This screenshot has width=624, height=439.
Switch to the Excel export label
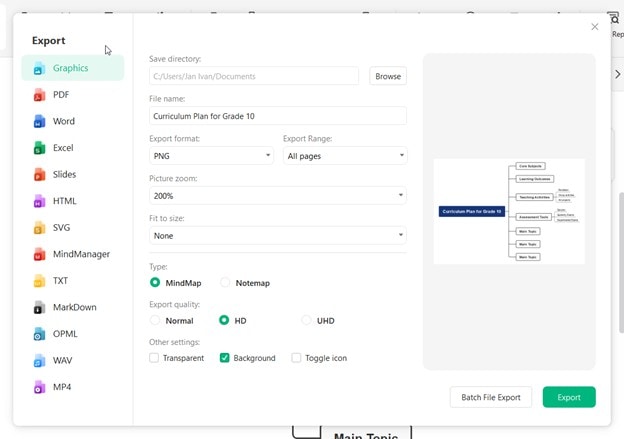click(63, 148)
